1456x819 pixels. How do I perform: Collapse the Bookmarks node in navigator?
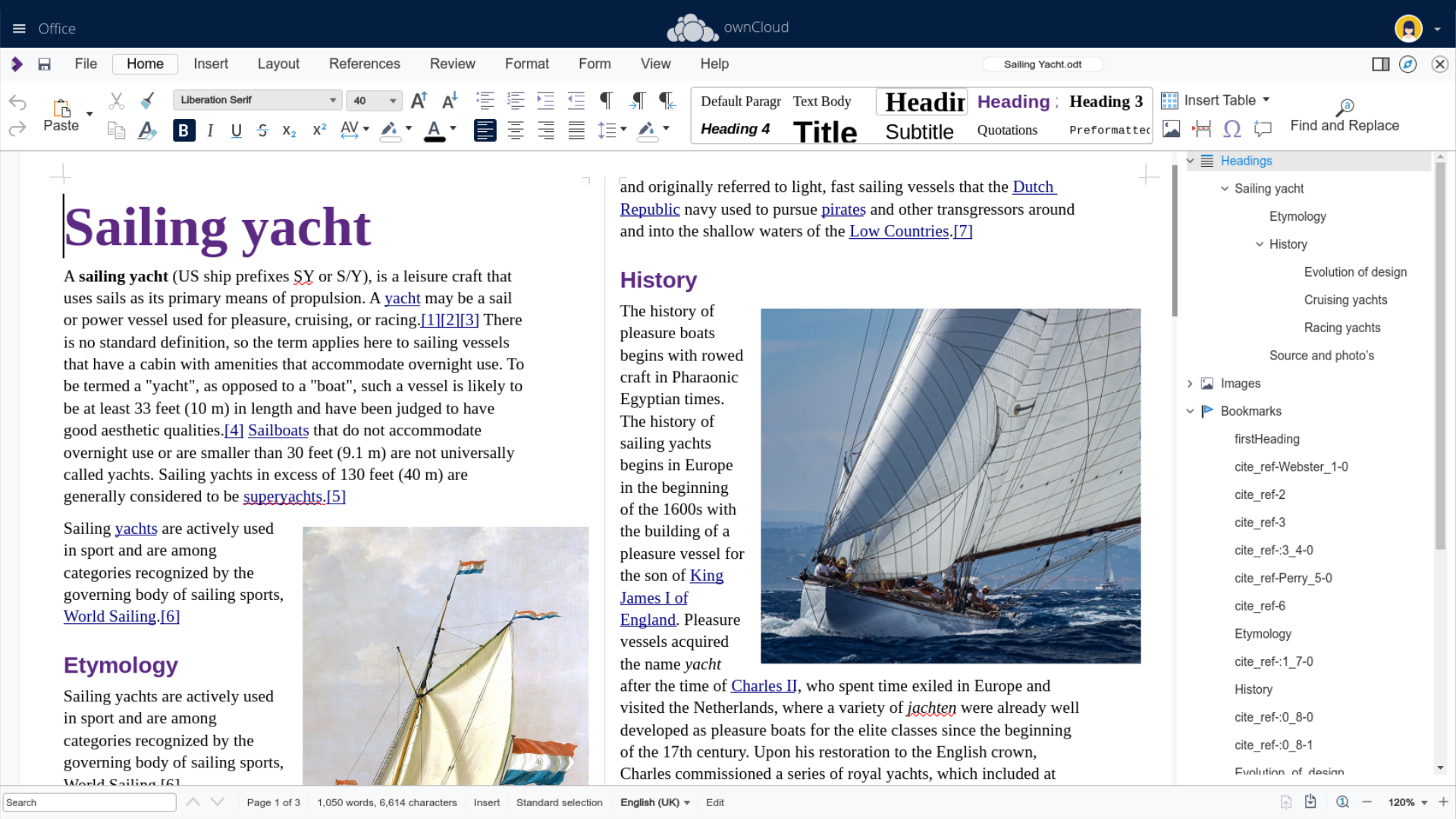point(1190,411)
